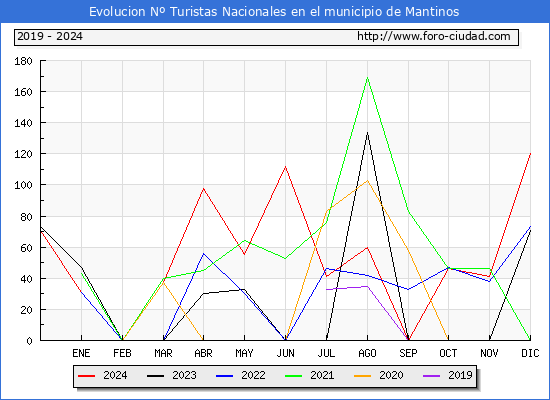Image resolution: width=550 pixels, height=400 pixels.
Task: Click the green 2021 point at MAY
Action: pos(244,240)
